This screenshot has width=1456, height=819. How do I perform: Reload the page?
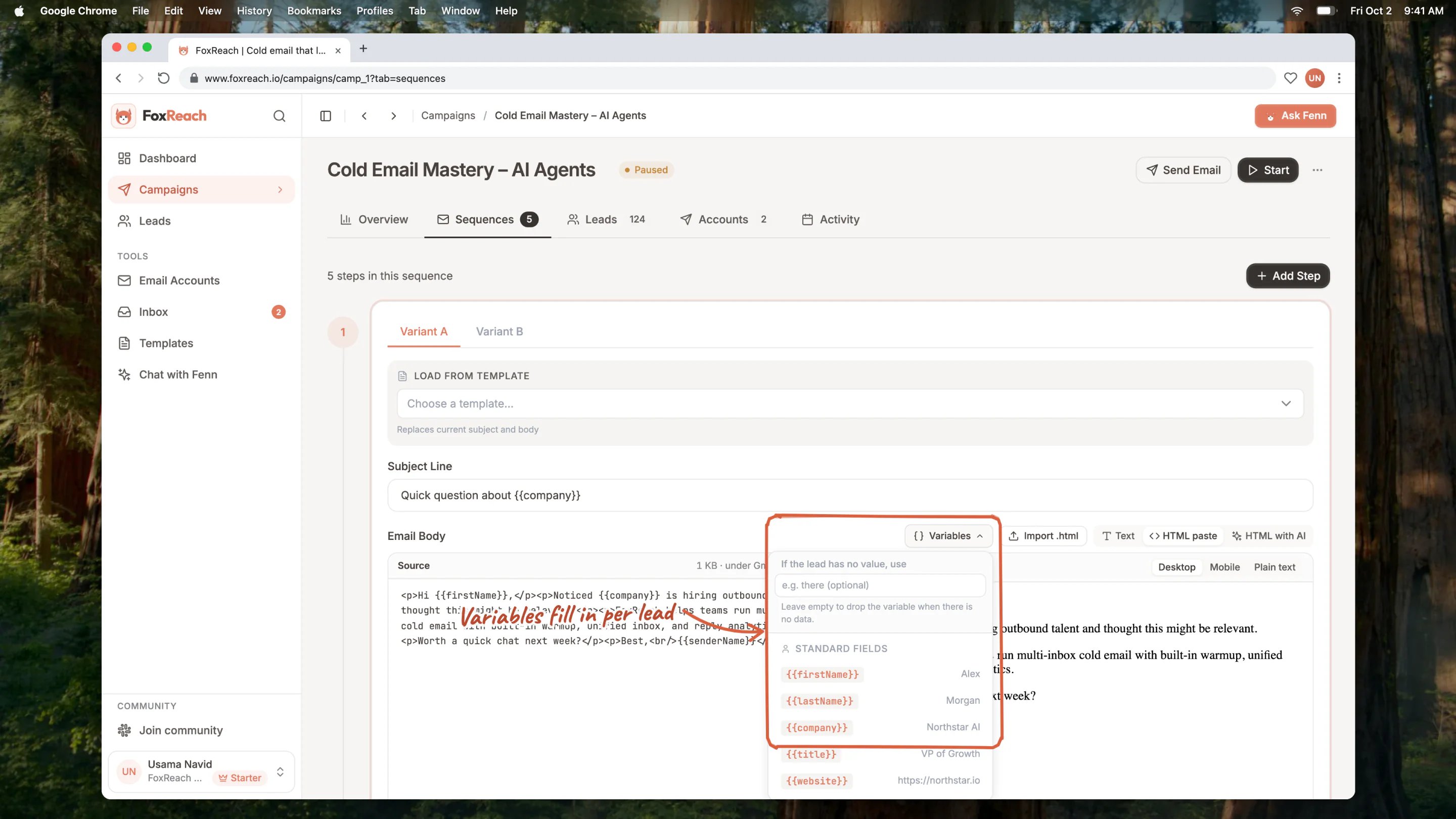pos(163,78)
